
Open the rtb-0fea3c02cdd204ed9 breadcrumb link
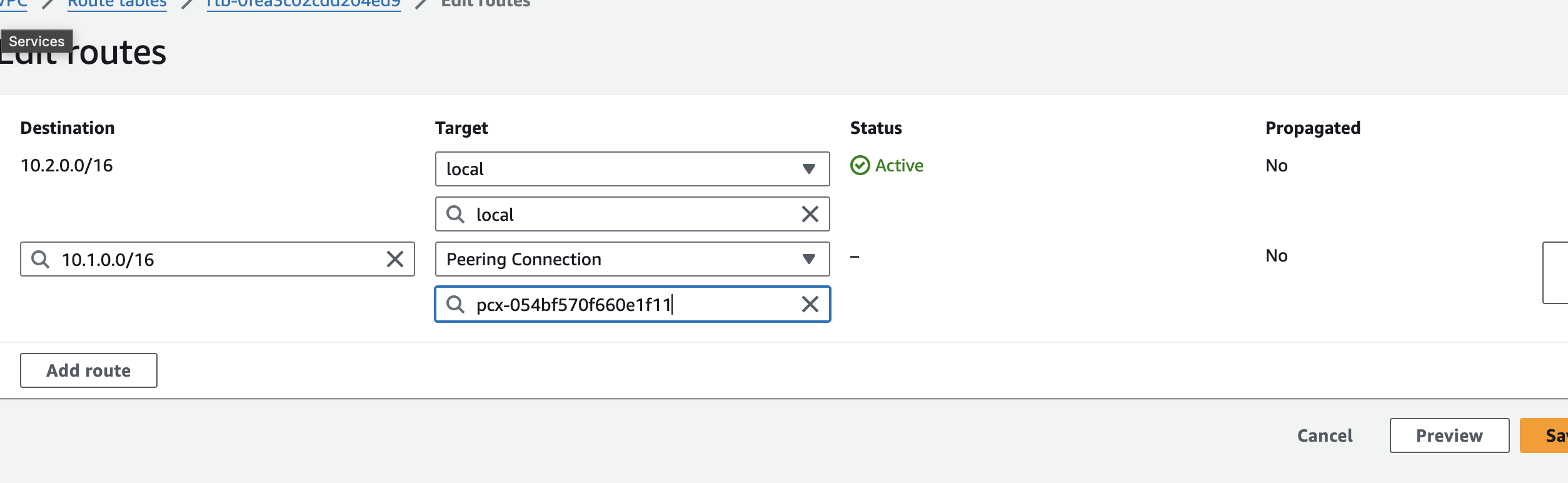click(303, 4)
